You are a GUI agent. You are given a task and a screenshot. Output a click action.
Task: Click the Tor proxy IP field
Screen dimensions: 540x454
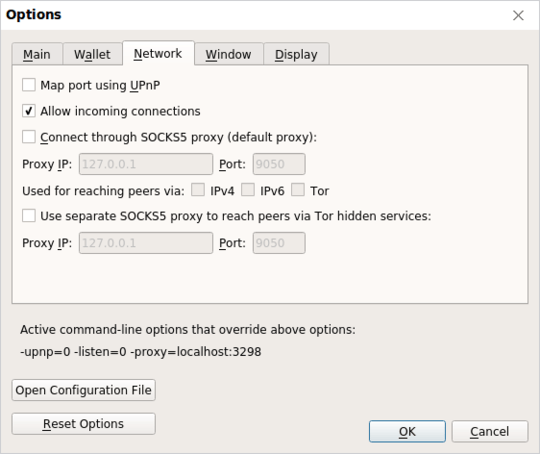pyautogui.click(x=146, y=243)
